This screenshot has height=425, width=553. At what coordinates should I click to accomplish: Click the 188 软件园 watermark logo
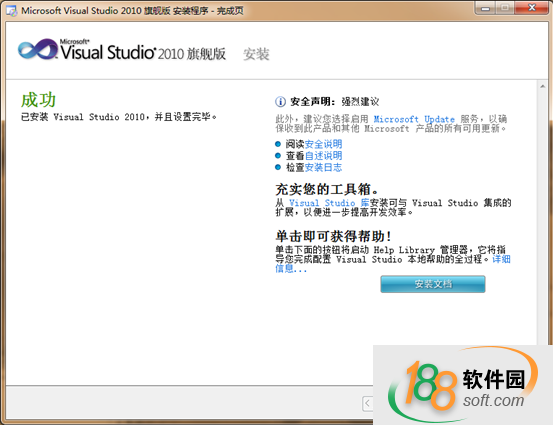[x=463, y=385]
